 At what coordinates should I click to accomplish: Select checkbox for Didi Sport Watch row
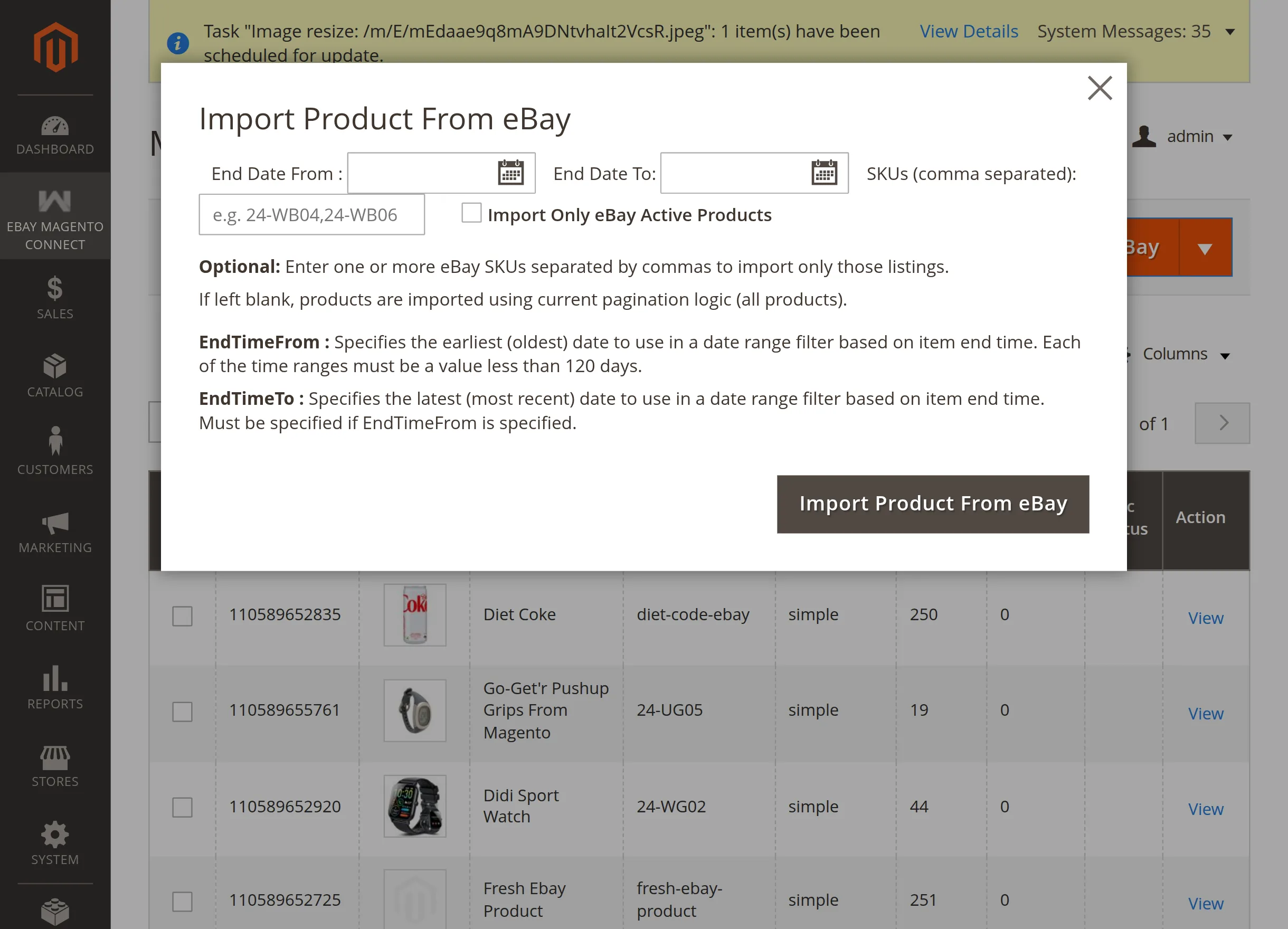182,807
